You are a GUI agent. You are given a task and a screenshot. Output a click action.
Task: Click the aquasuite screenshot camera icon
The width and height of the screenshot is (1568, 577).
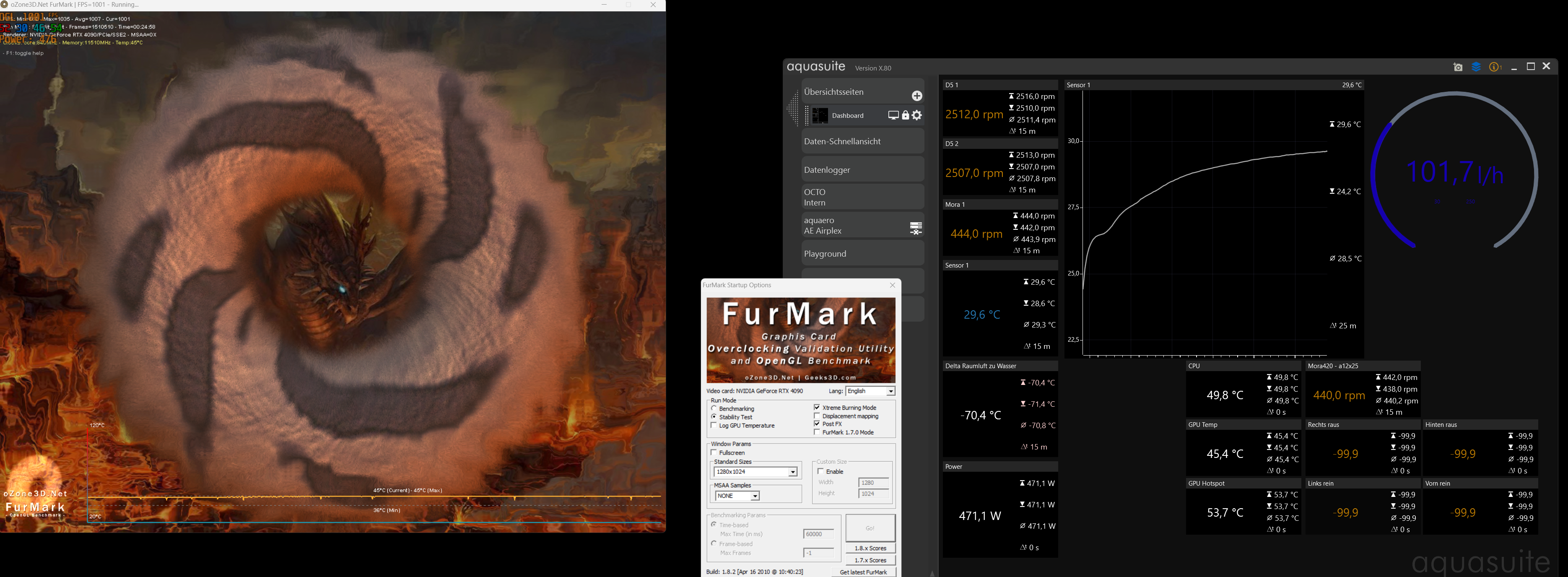(1458, 67)
